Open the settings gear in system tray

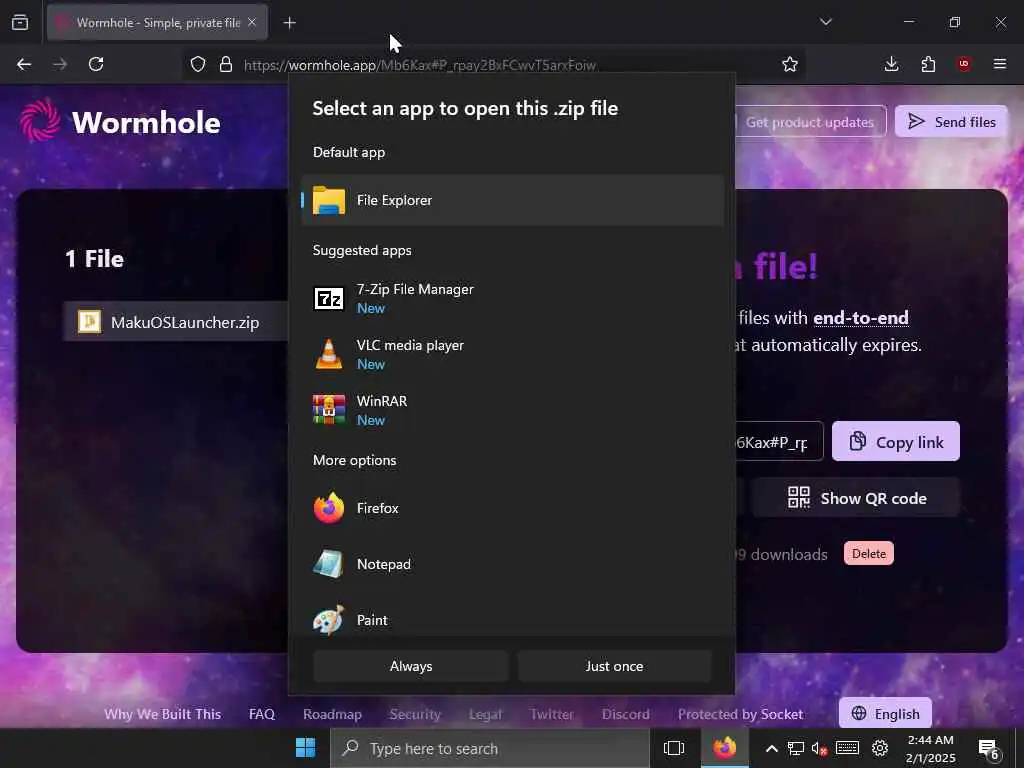click(880, 748)
